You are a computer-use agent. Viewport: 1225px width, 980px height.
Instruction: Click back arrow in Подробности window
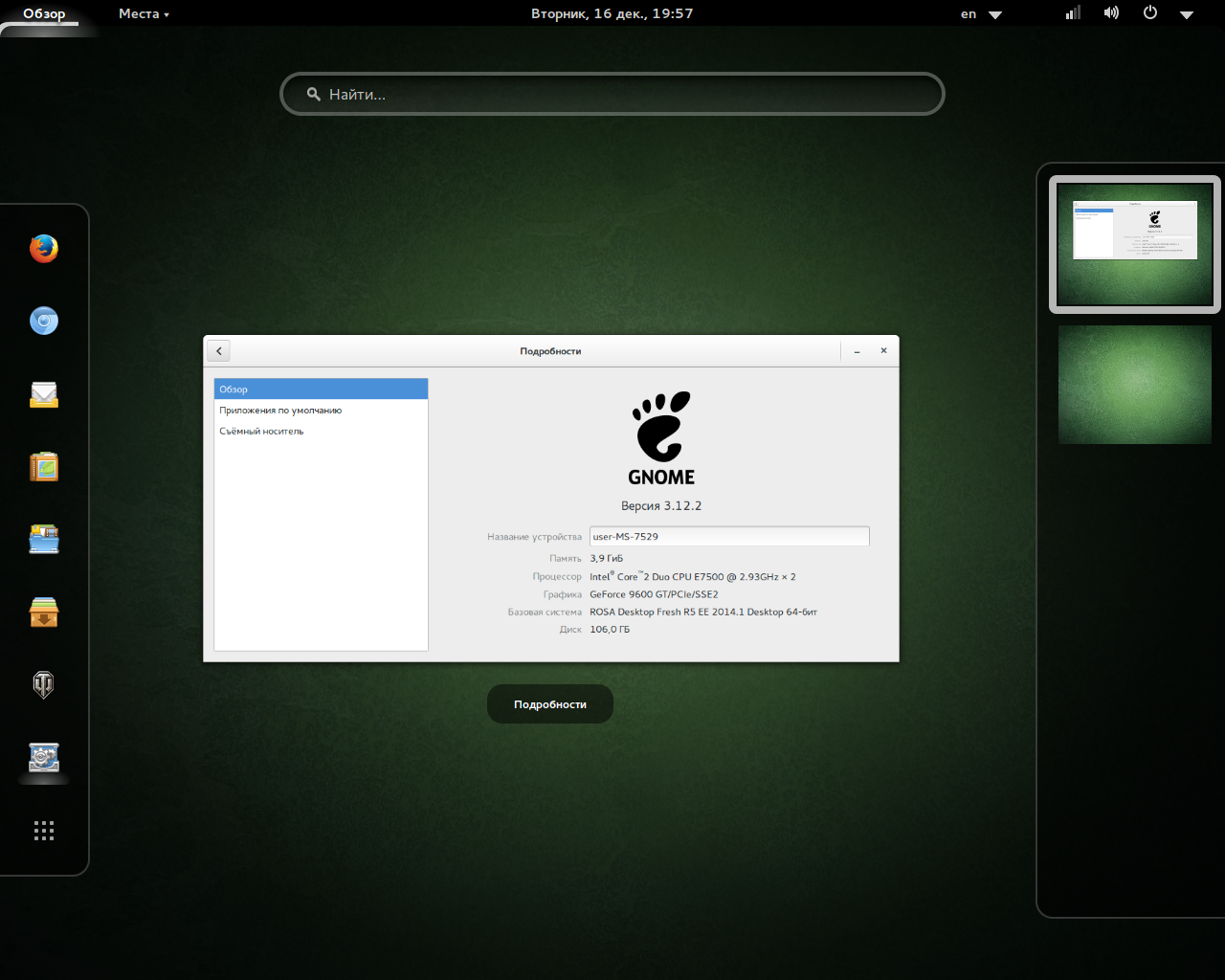(219, 351)
